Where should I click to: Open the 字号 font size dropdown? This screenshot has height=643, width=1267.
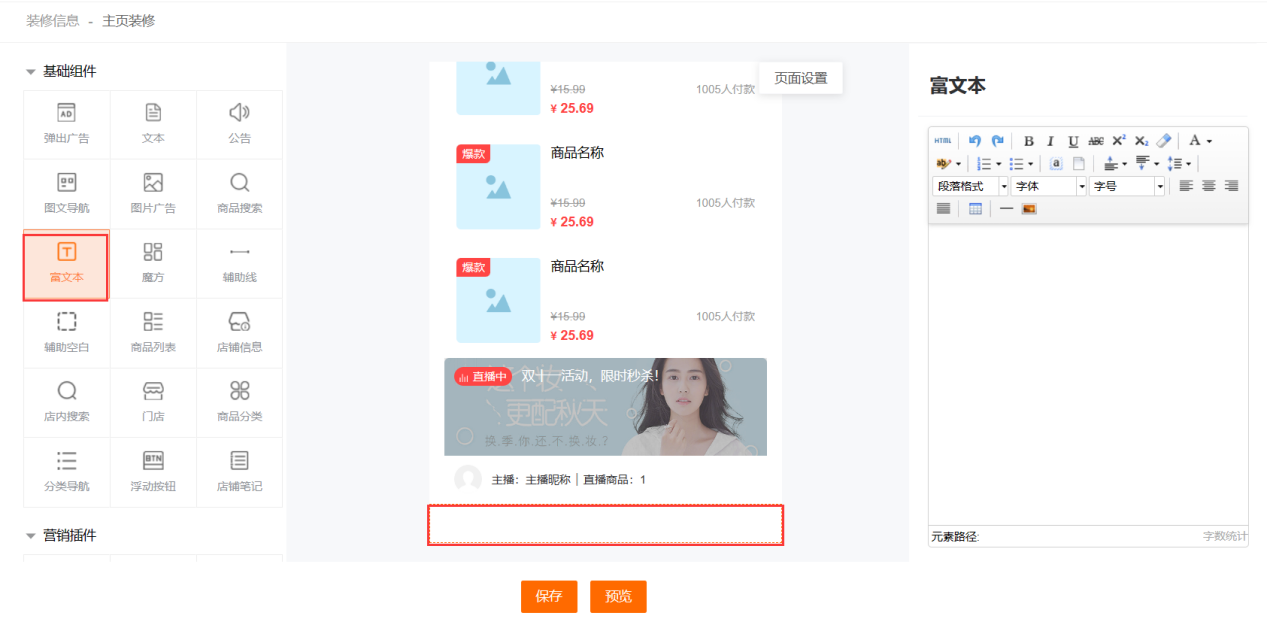(x=1127, y=186)
